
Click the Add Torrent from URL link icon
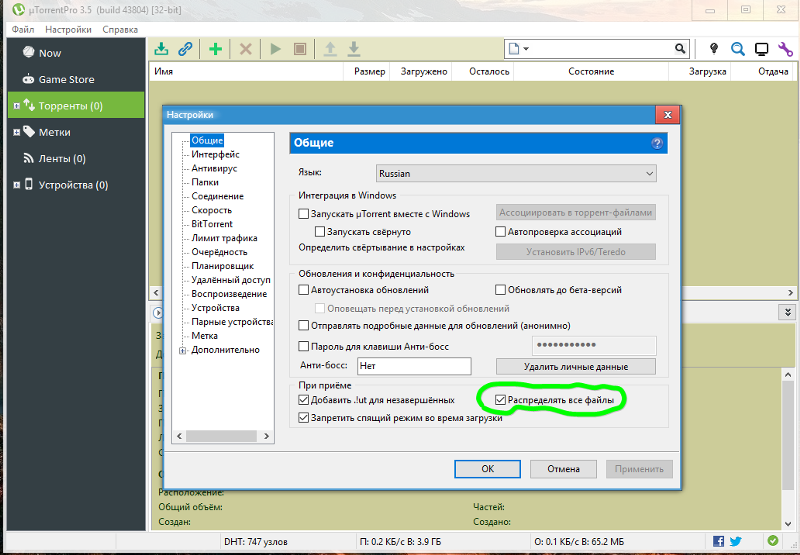click(185, 49)
